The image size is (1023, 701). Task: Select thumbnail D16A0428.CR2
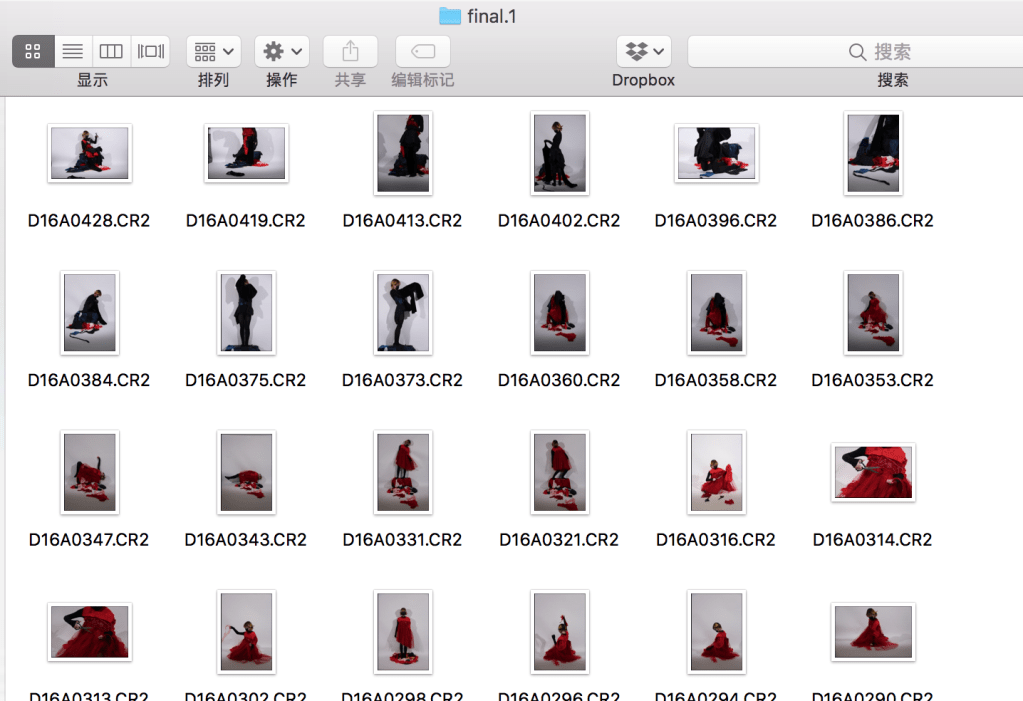click(89, 153)
